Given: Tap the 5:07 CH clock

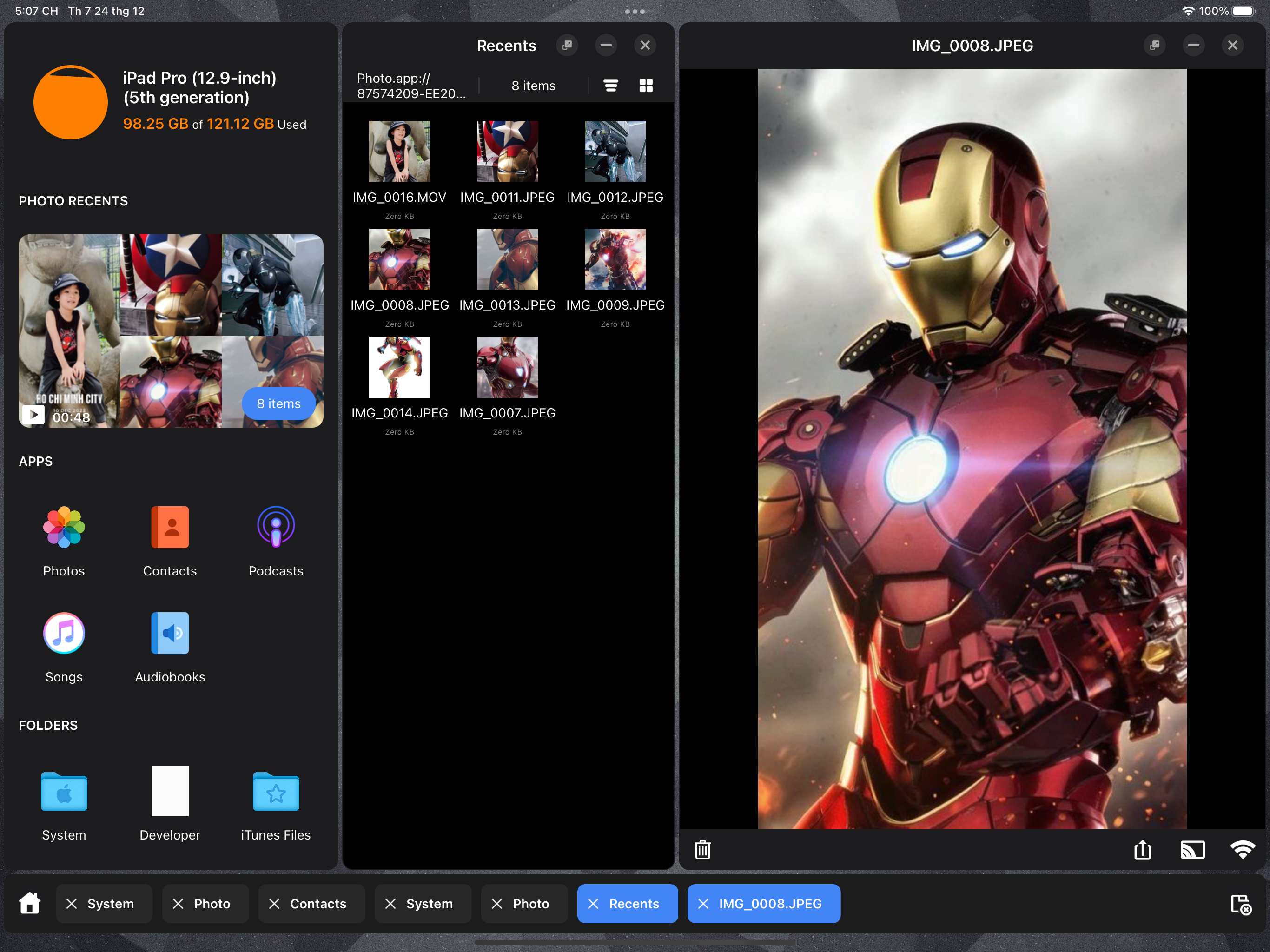Looking at the screenshot, I should click(x=37, y=11).
